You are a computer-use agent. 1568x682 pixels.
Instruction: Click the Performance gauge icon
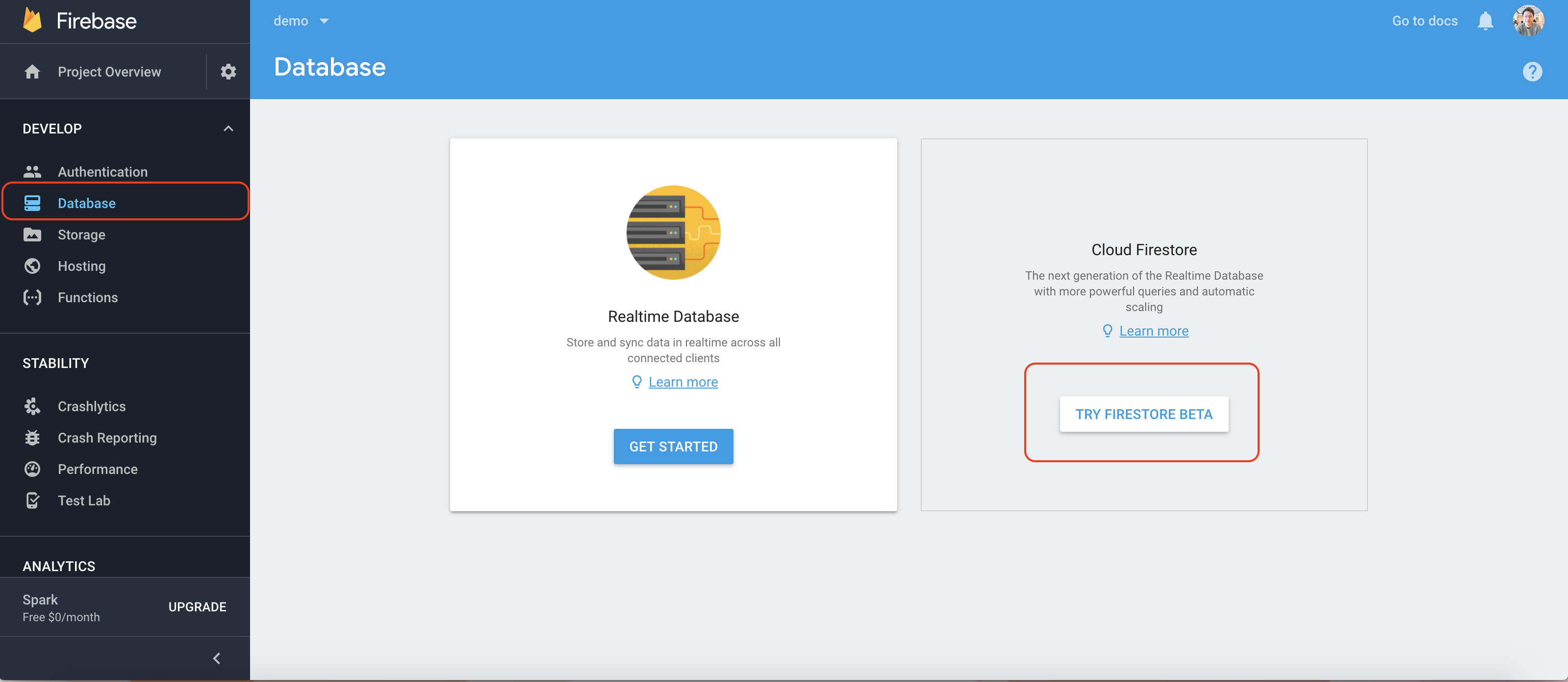(x=32, y=469)
